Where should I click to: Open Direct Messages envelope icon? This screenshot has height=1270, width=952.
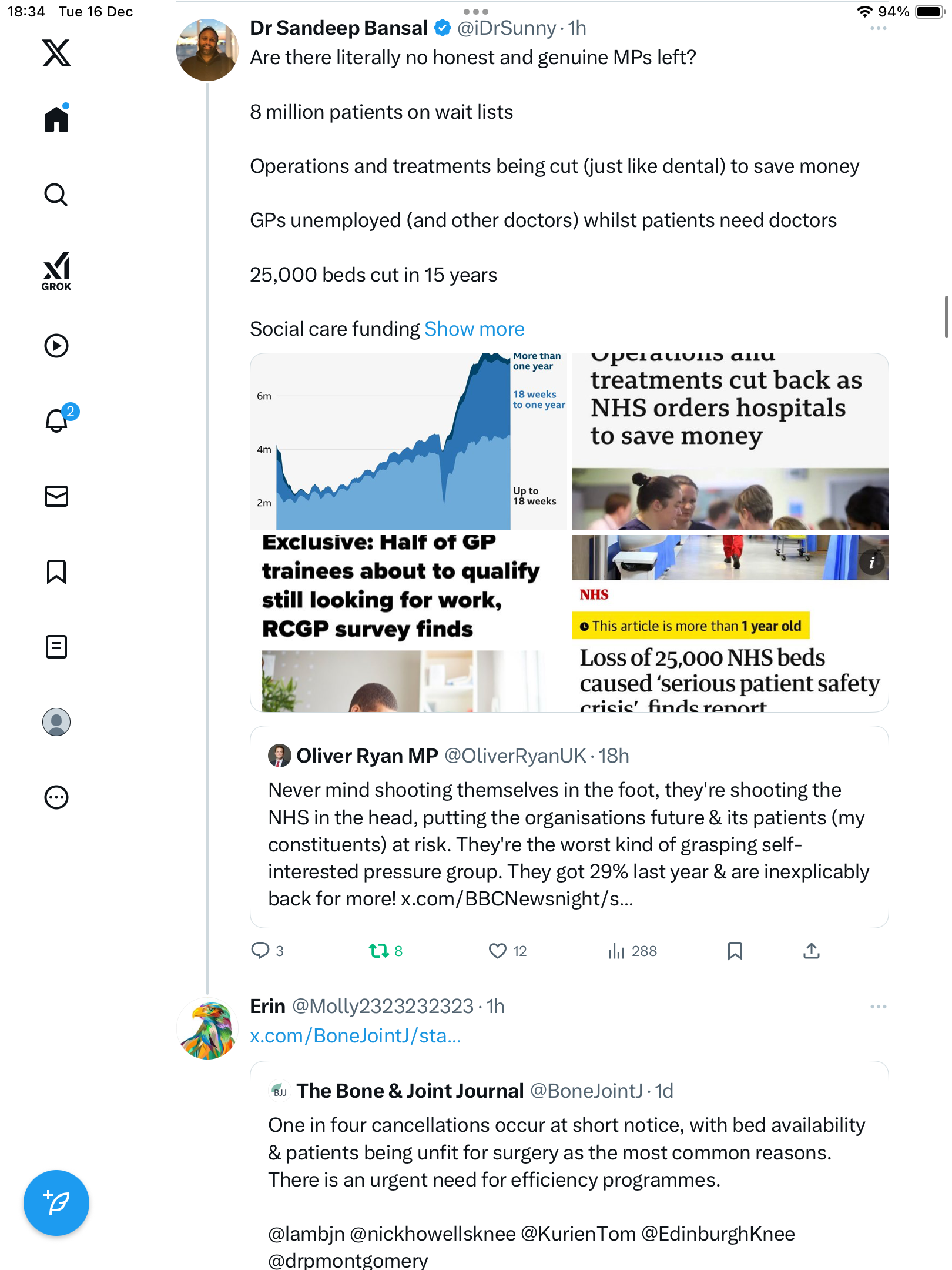pyautogui.click(x=56, y=496)
